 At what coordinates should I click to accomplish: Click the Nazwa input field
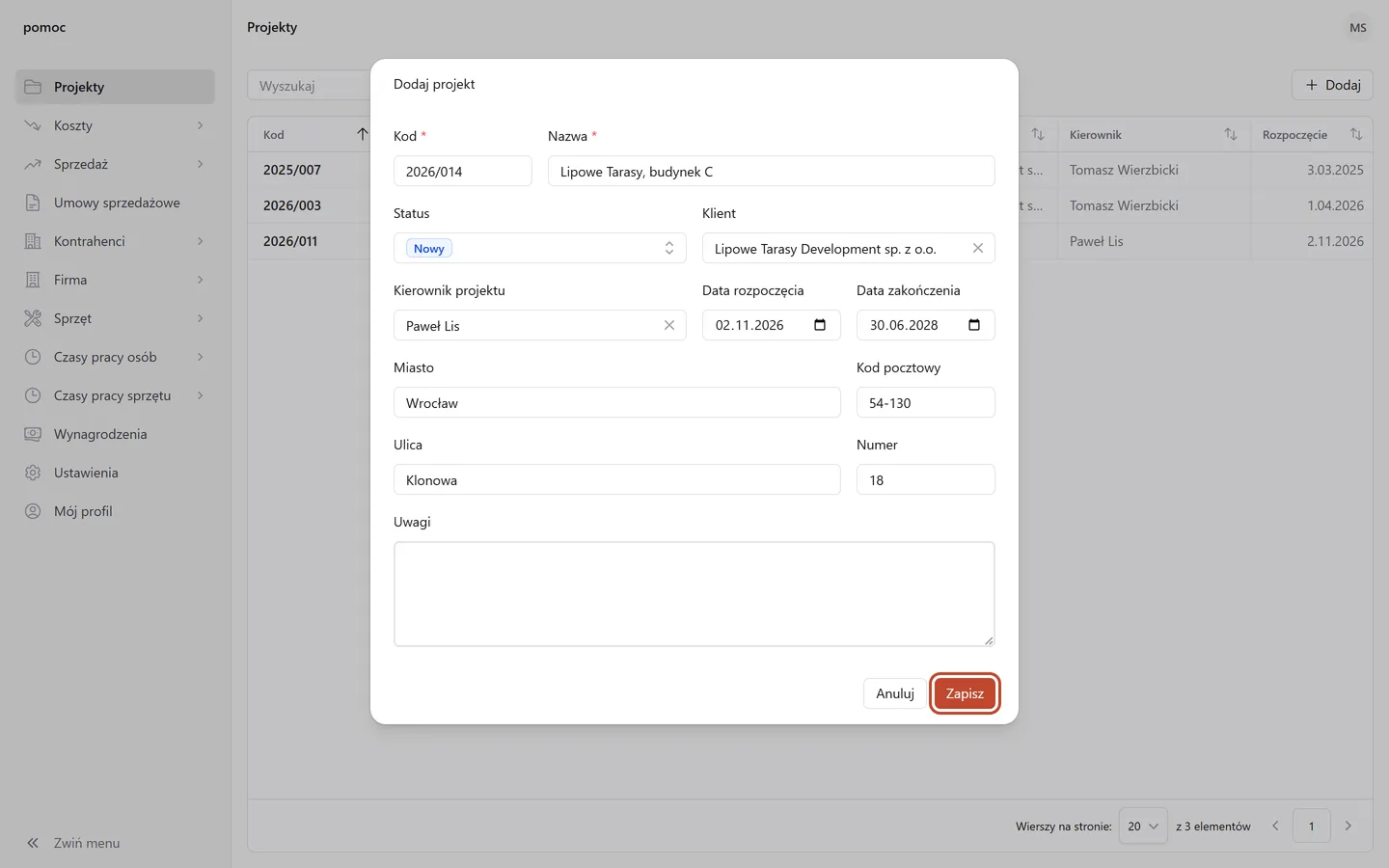[x=772, y=171]
